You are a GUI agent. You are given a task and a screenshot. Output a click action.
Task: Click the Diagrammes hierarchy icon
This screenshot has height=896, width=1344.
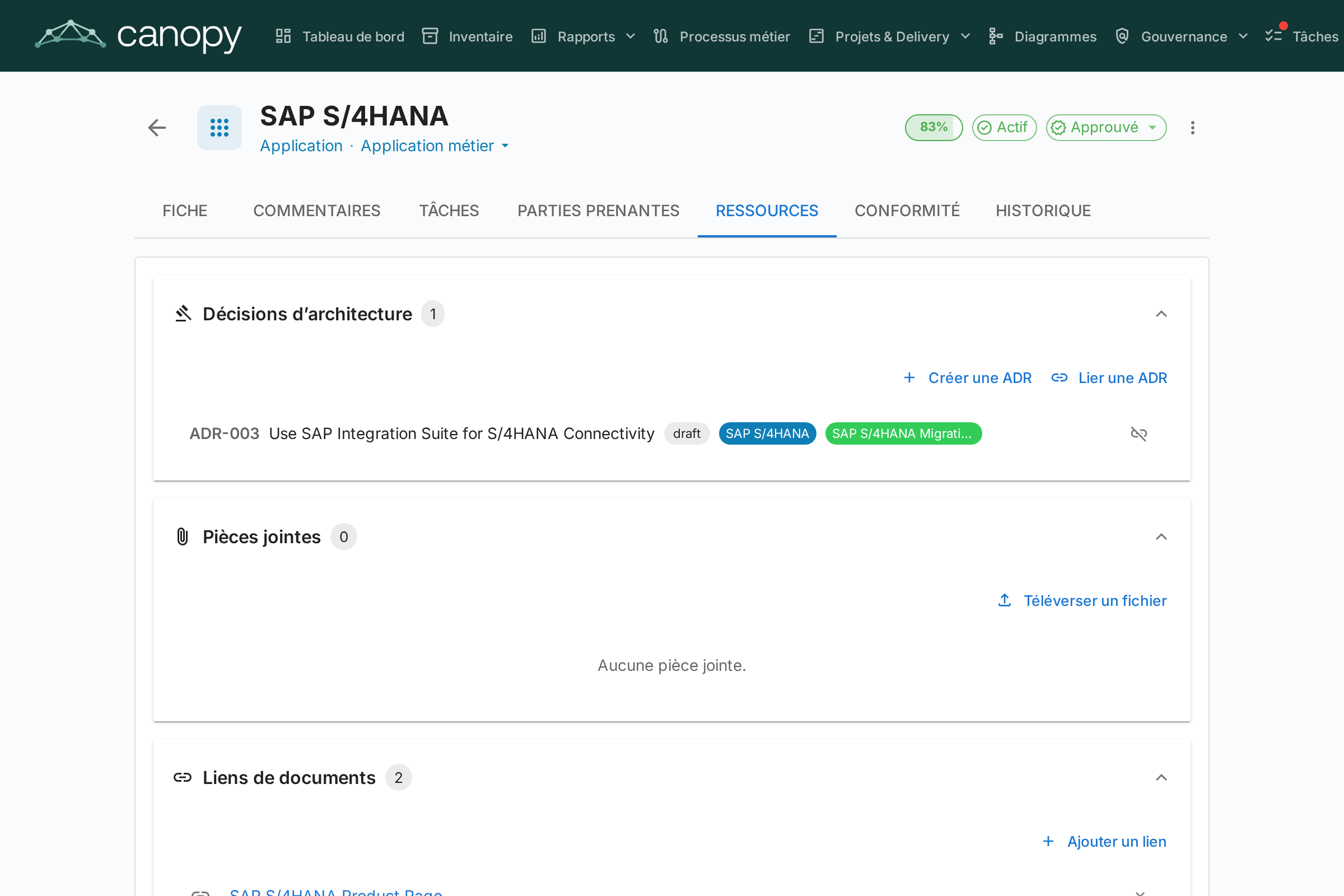pyautogui.click(x=996, y=36)
